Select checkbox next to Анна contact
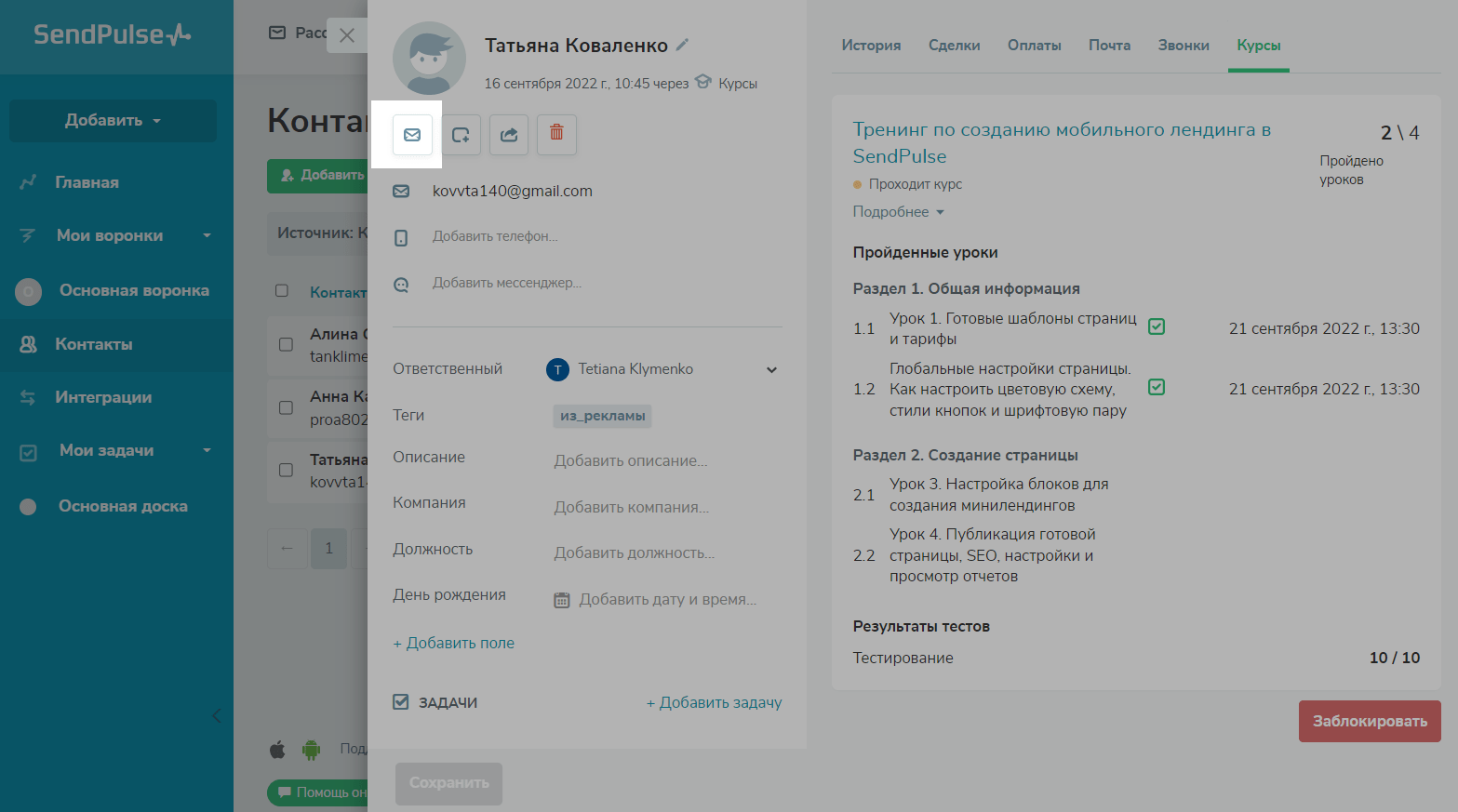Image resolution: width=1458 pixels, height=812 pixels. point(287,407)
